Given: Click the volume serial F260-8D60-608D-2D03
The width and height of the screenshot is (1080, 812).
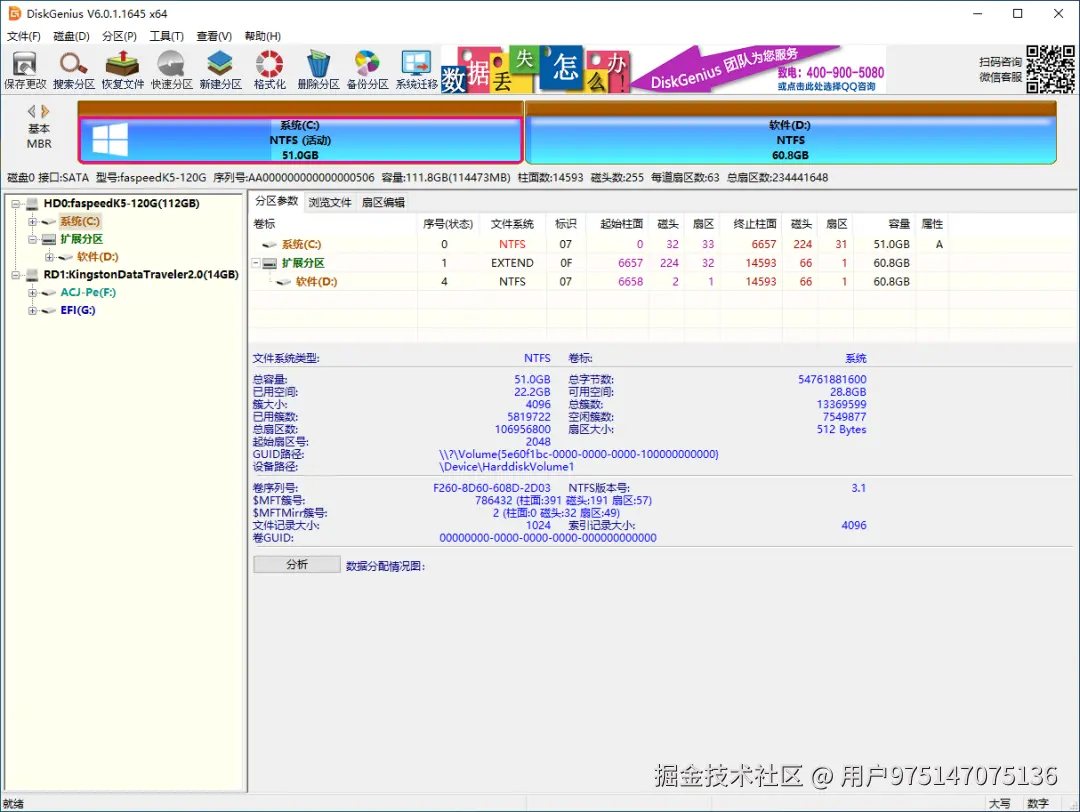Looking at the screenshot, I should [492, 488].
